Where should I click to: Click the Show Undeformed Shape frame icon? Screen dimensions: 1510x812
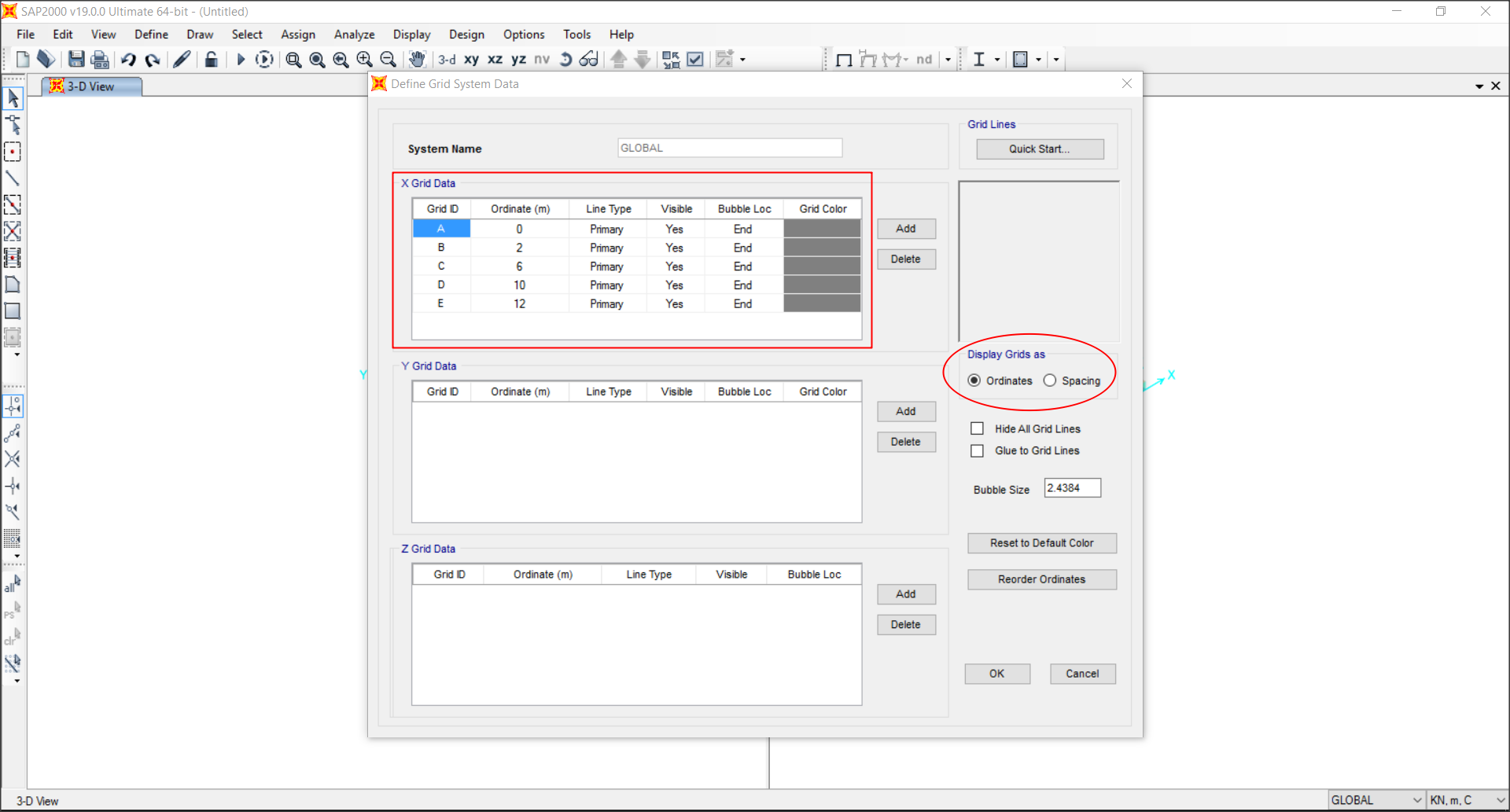844,60
